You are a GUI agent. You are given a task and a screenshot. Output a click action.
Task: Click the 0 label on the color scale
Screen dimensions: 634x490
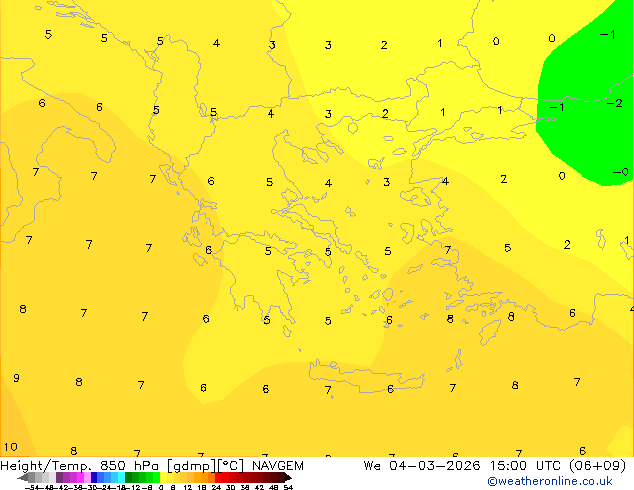pyautogui.click(x=161, y=487)
